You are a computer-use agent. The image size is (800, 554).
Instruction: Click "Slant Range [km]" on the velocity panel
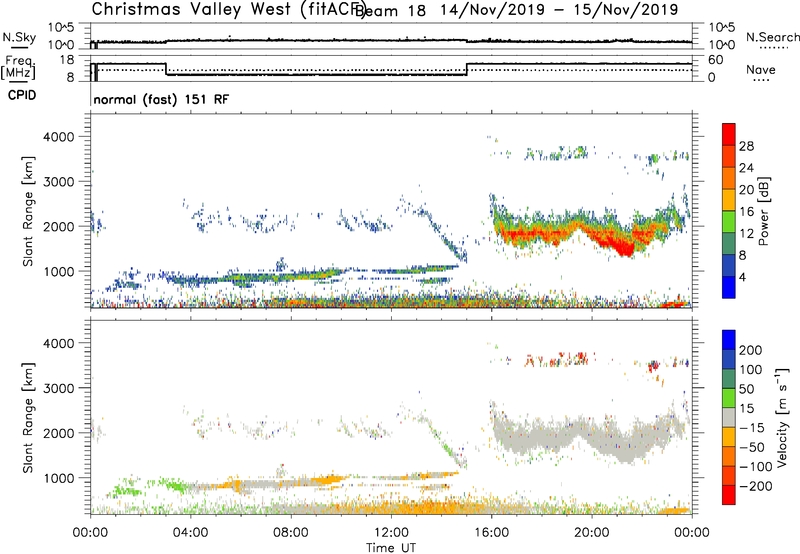28,418
